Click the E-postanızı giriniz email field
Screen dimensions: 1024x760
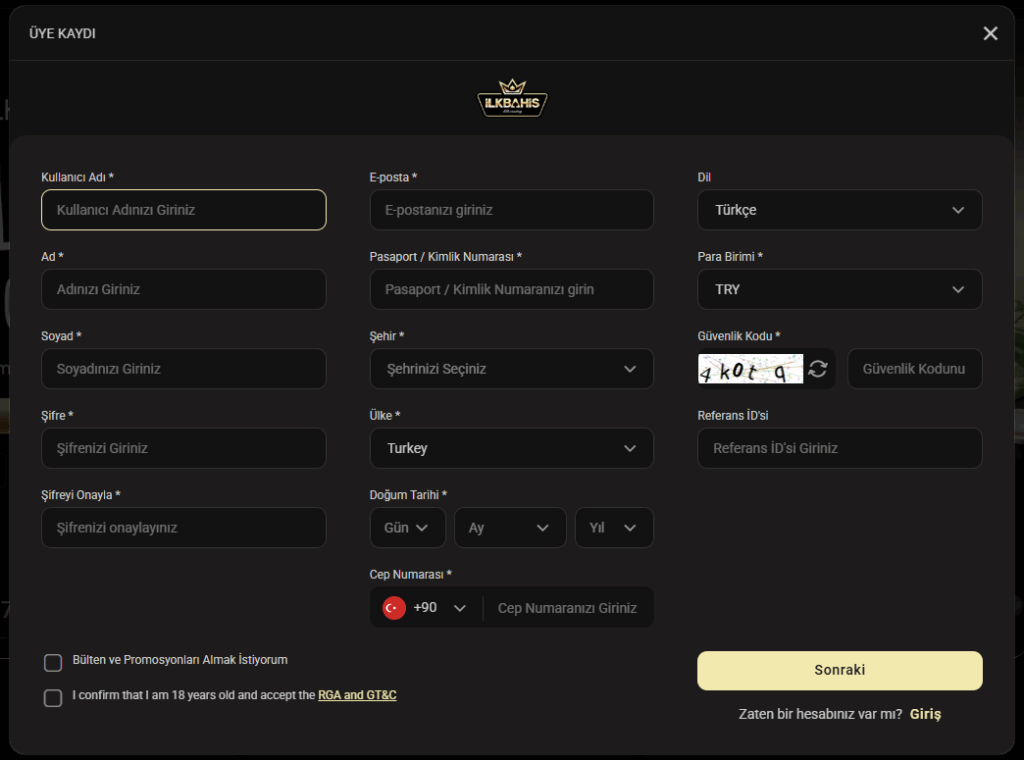(x=511, y=210)
